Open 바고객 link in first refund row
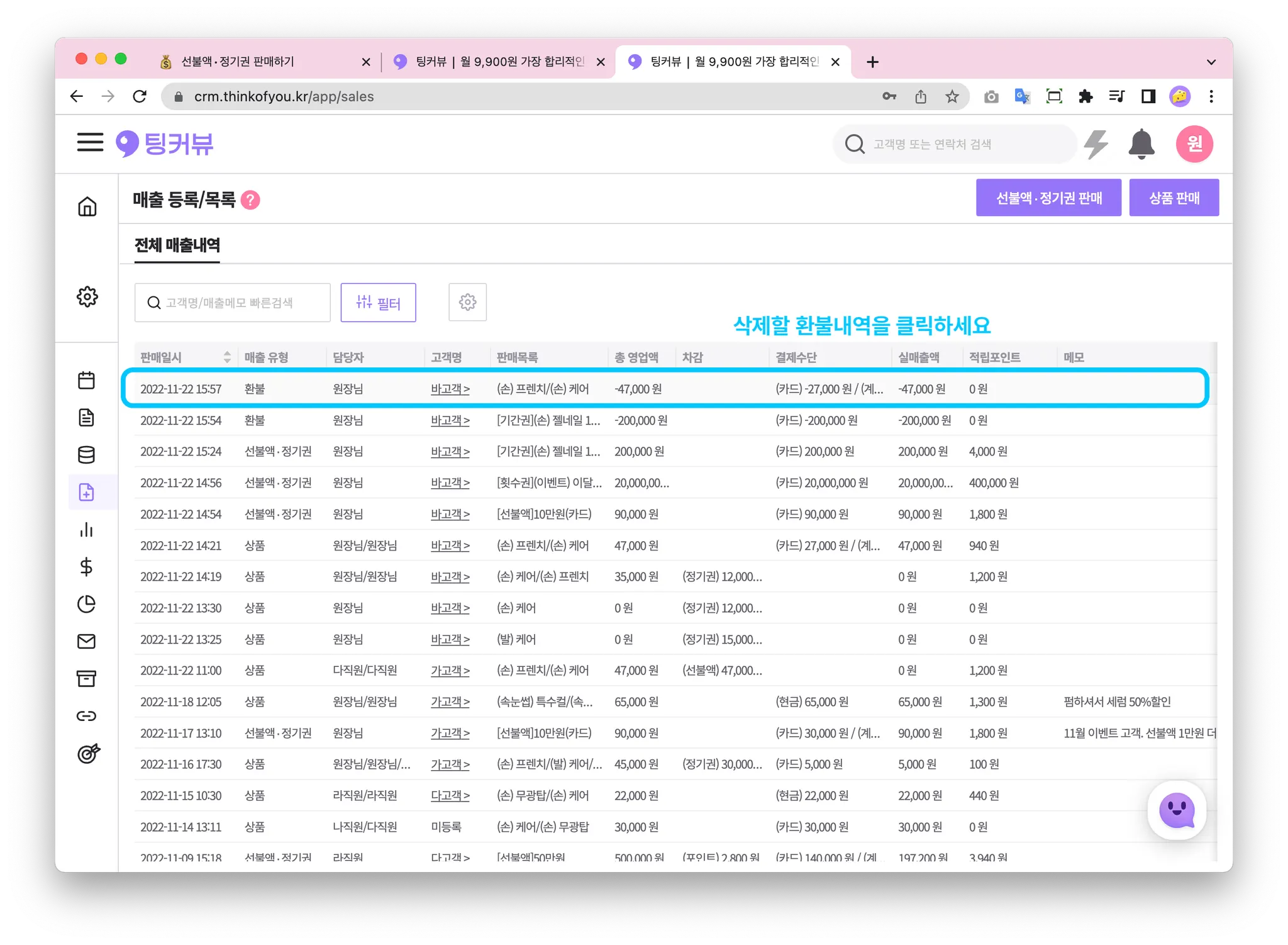The height and width of the screenshot is (945, 1288). pyautogui.click(x=450, y=389)
